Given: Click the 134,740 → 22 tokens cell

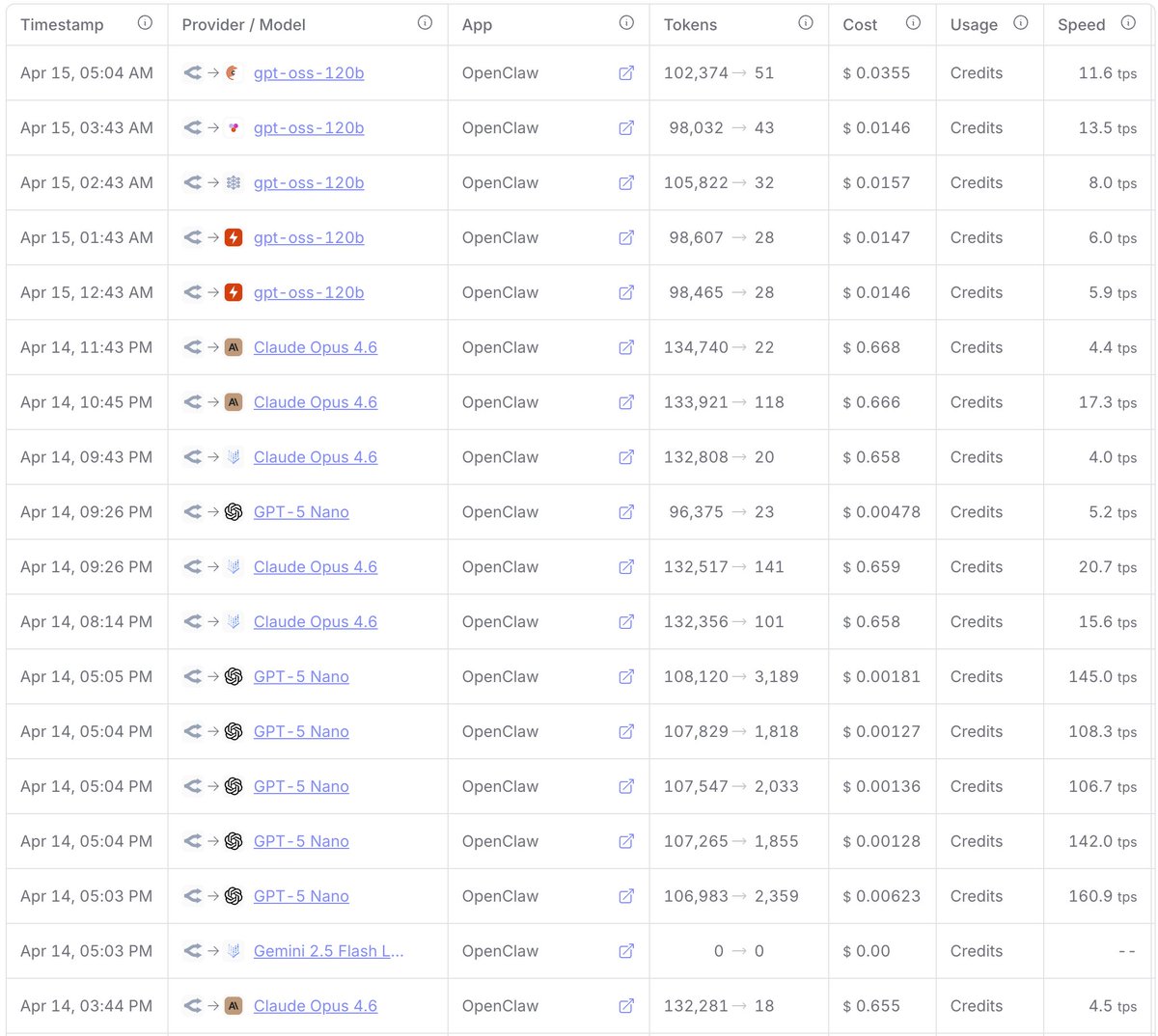Looking at the screenshot, I should (719, 347).
